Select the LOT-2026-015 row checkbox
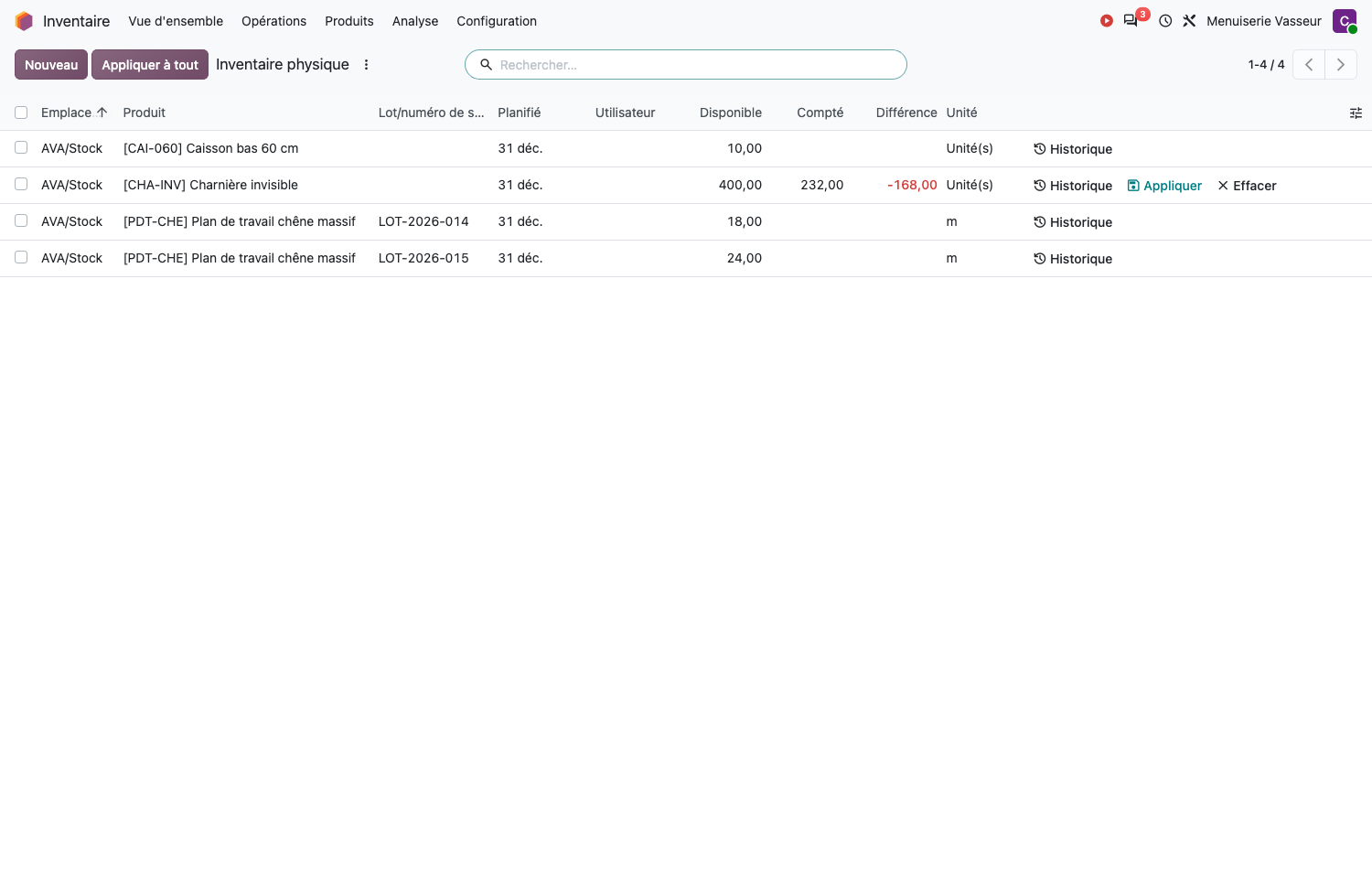This screenshot has width=1372, height=869. coord(21,258)
